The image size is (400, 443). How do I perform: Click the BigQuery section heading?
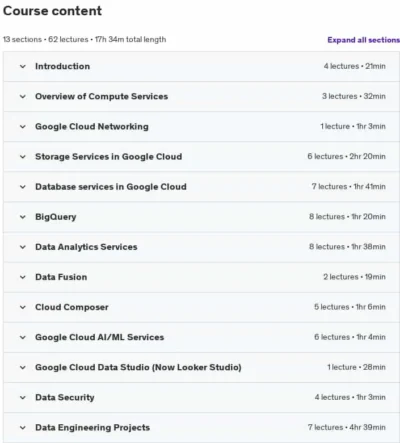click(x=56, y=217)
